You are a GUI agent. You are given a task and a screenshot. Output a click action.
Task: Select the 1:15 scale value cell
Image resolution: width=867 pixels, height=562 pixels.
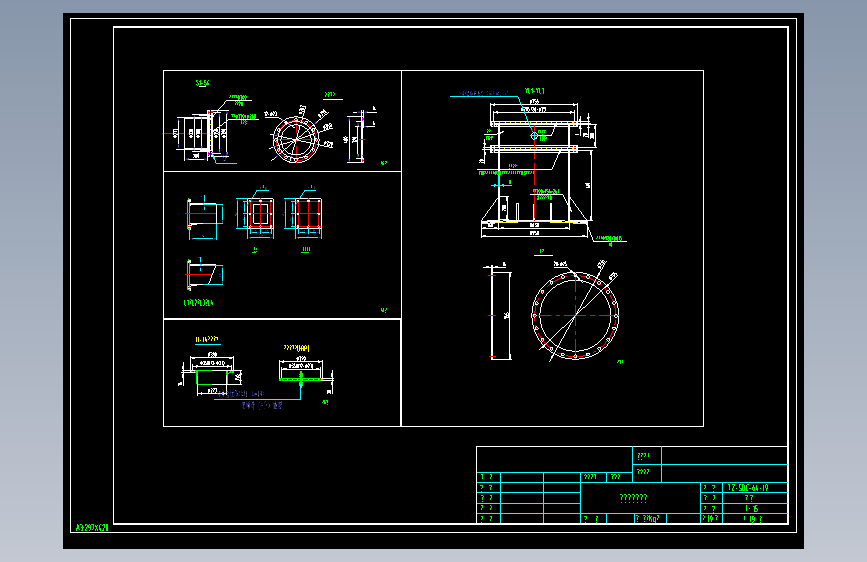(x=754, y=508)
